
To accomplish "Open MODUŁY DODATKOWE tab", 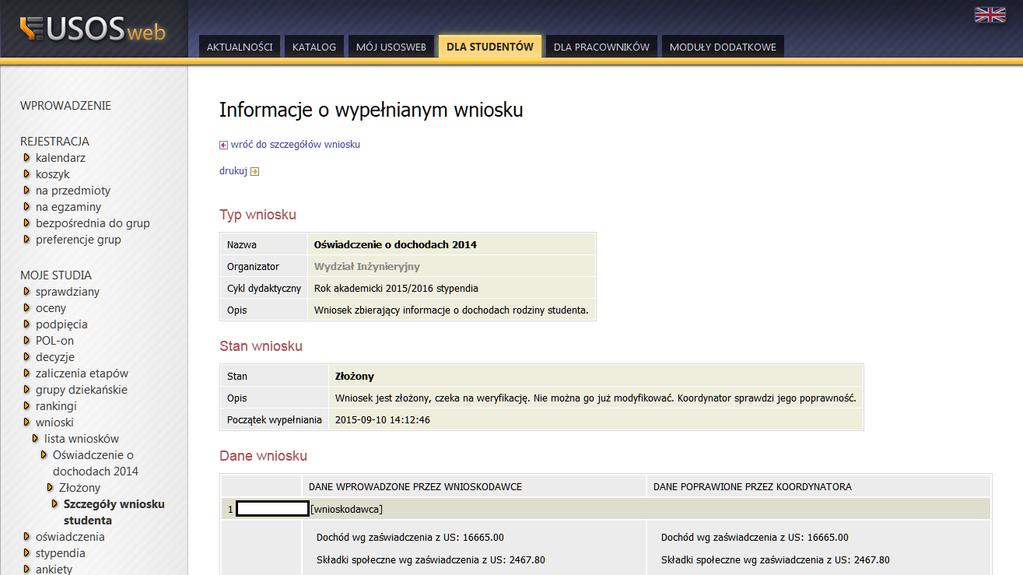I will 723,47.
